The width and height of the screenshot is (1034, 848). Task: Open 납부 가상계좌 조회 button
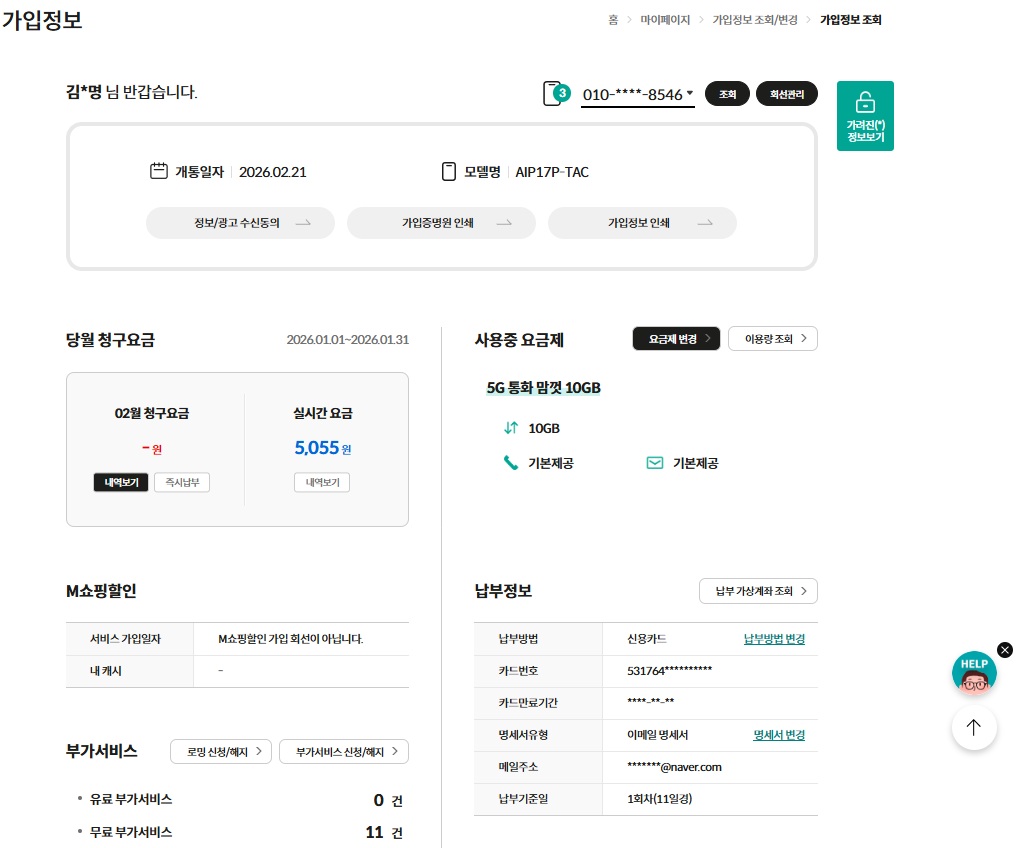(x=758, y=591)
